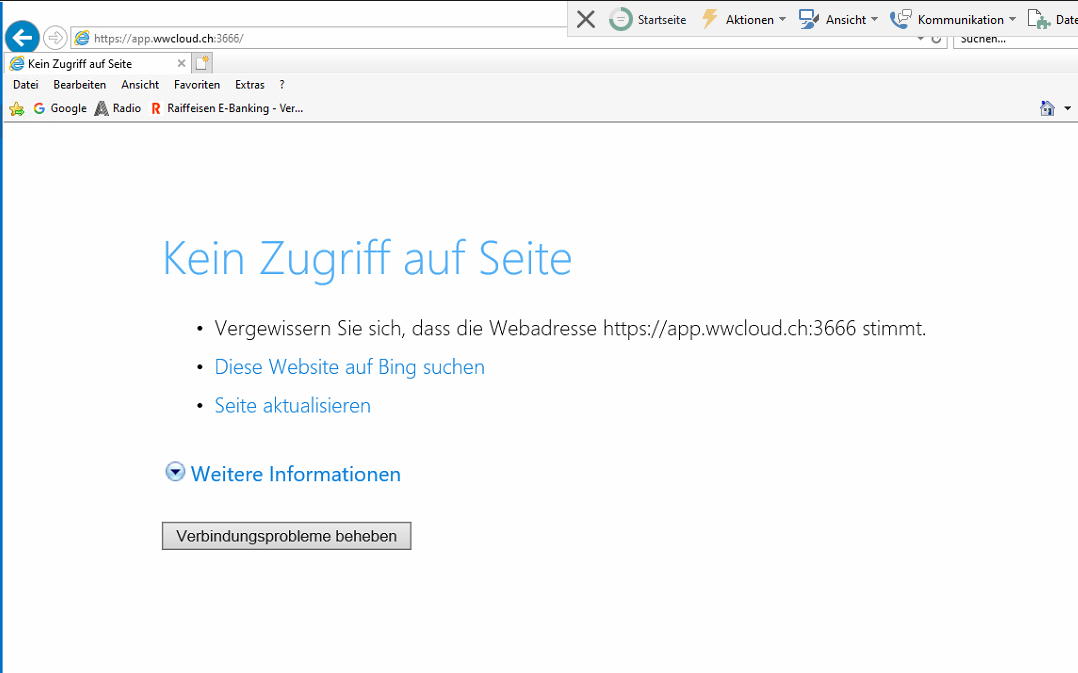Open the address bar history dropdown arrow
1078x673 pixels.
pyautogui.click(x=921, y=39)
